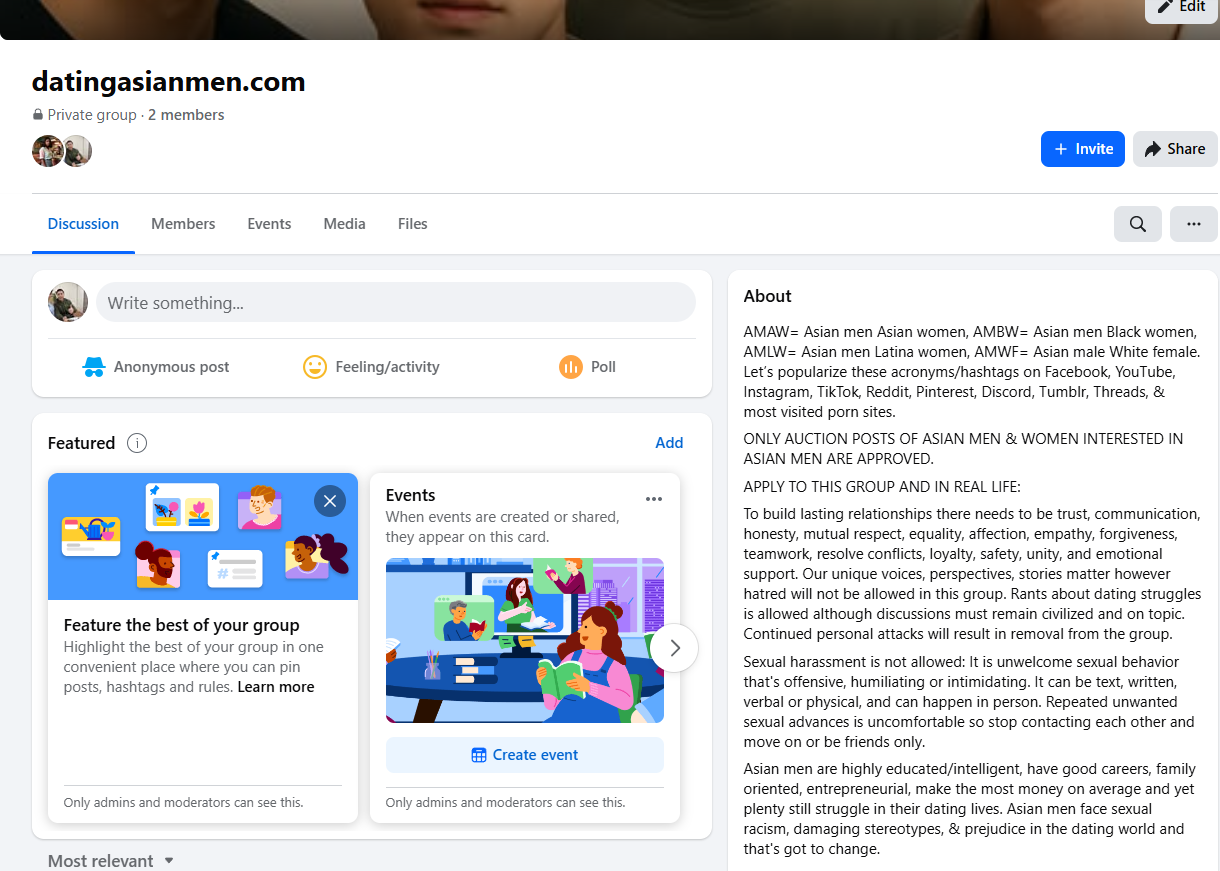Choose the Feeling/activity option
The image size is (1220, 871).
point(371,367)
